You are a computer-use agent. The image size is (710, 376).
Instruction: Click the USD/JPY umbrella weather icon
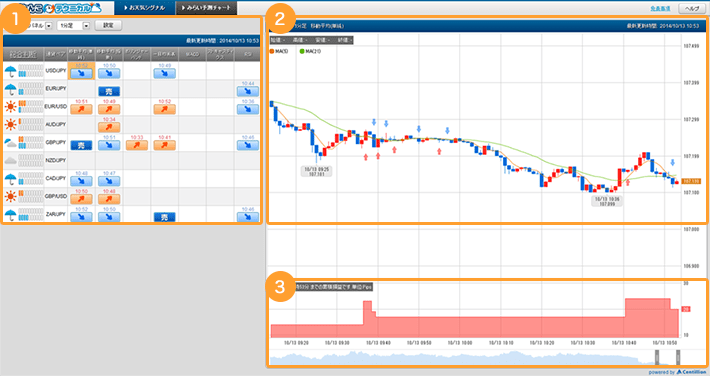(x=10, y=71)
